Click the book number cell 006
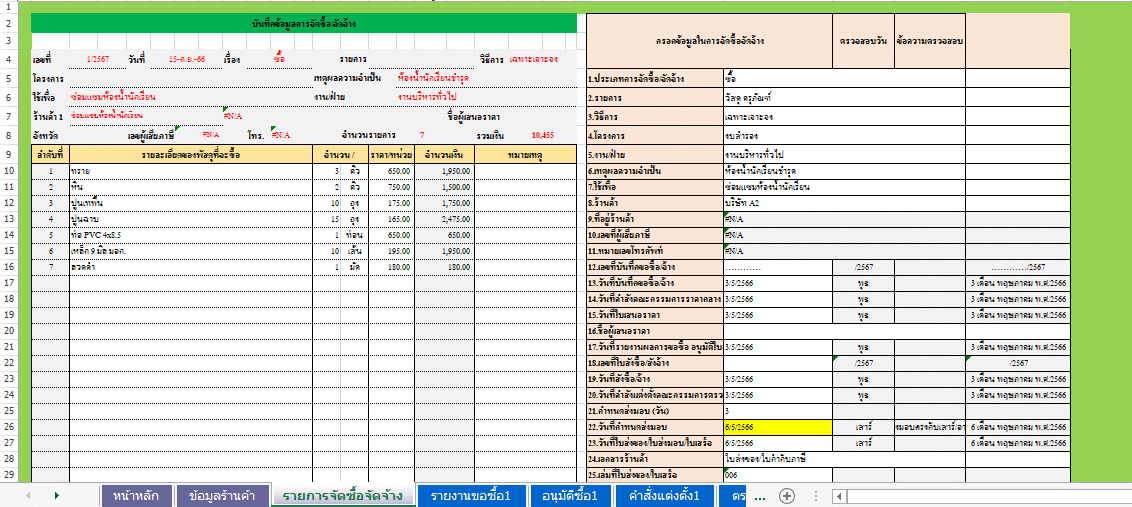Screen dimensions: 1132x507 point(778,474)
